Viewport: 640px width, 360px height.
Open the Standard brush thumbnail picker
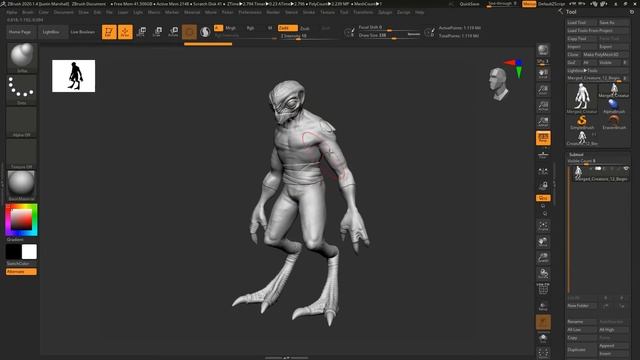coord(22,58)
